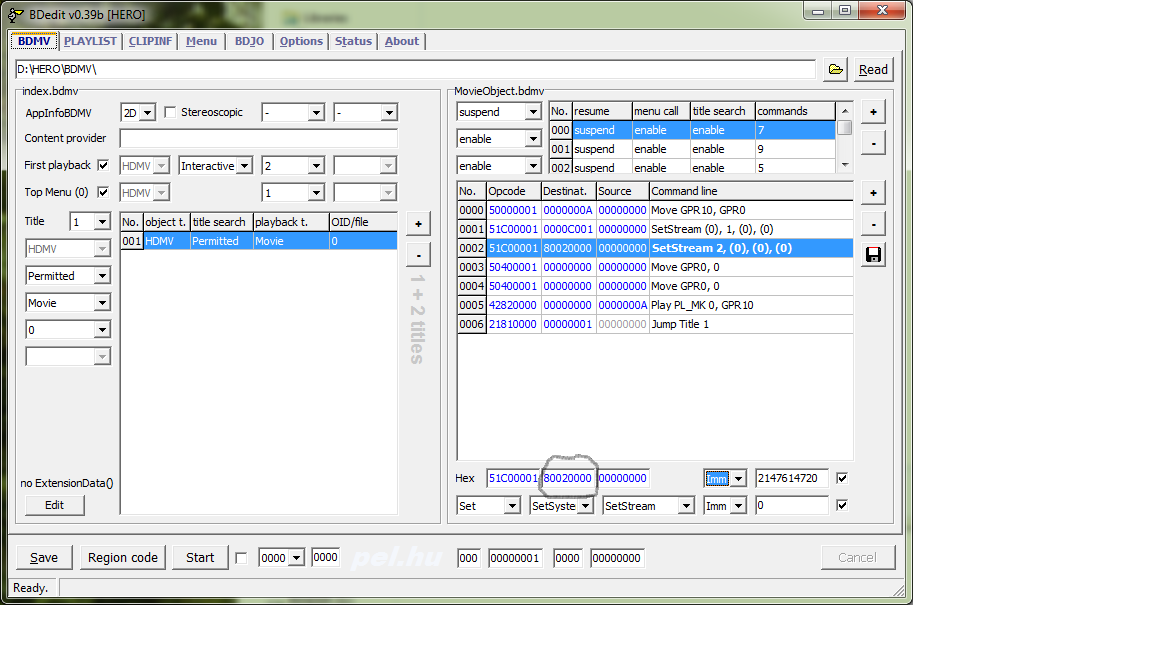Viewport: 1152px width, 648px height.
Task: Select title row 001 HDMV
Action: tap(259, 241)
